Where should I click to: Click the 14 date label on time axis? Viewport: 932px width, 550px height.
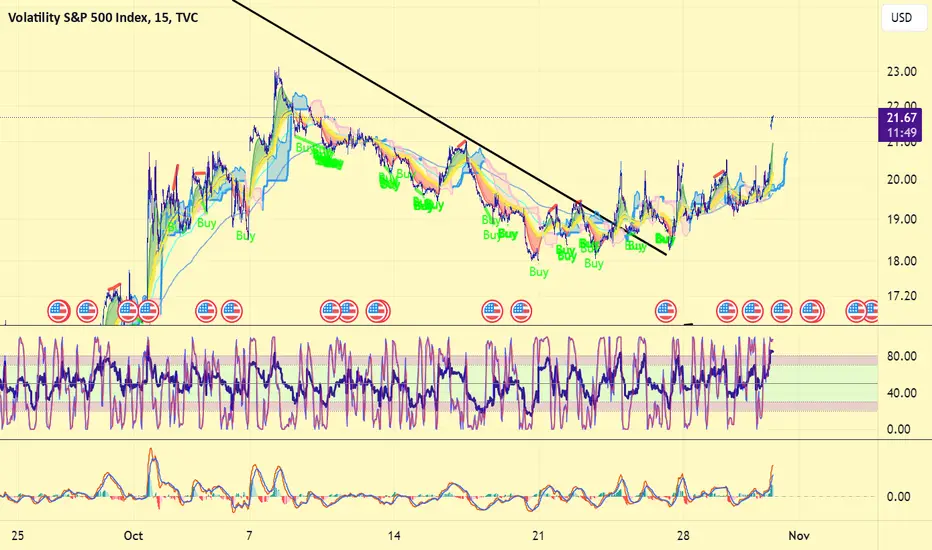tap(394, 536)
